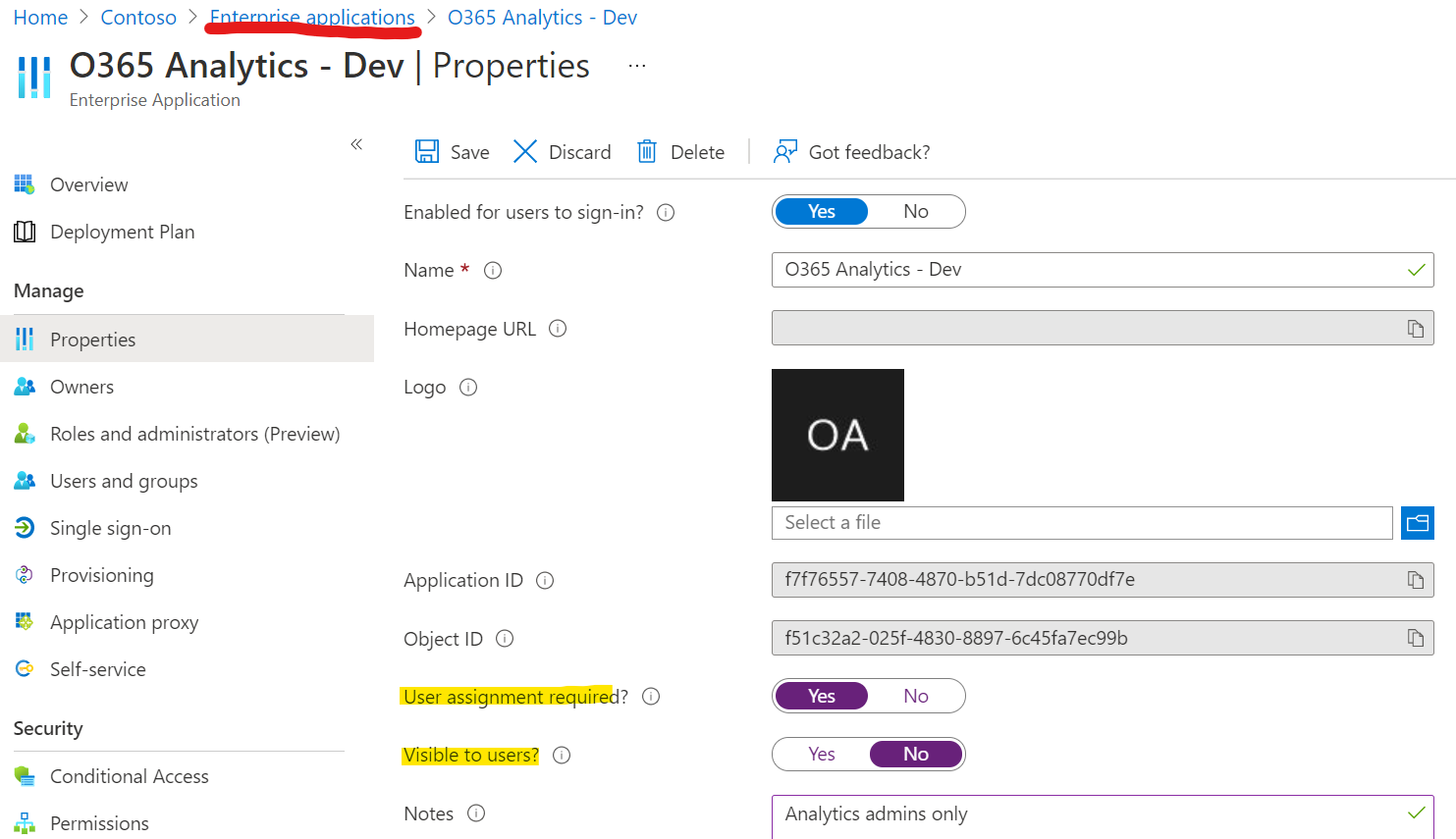Image resolution: width=1456 pixels, height=839 pixels.
Task: Show info tooltip for Logo
Action: point(468,387)
